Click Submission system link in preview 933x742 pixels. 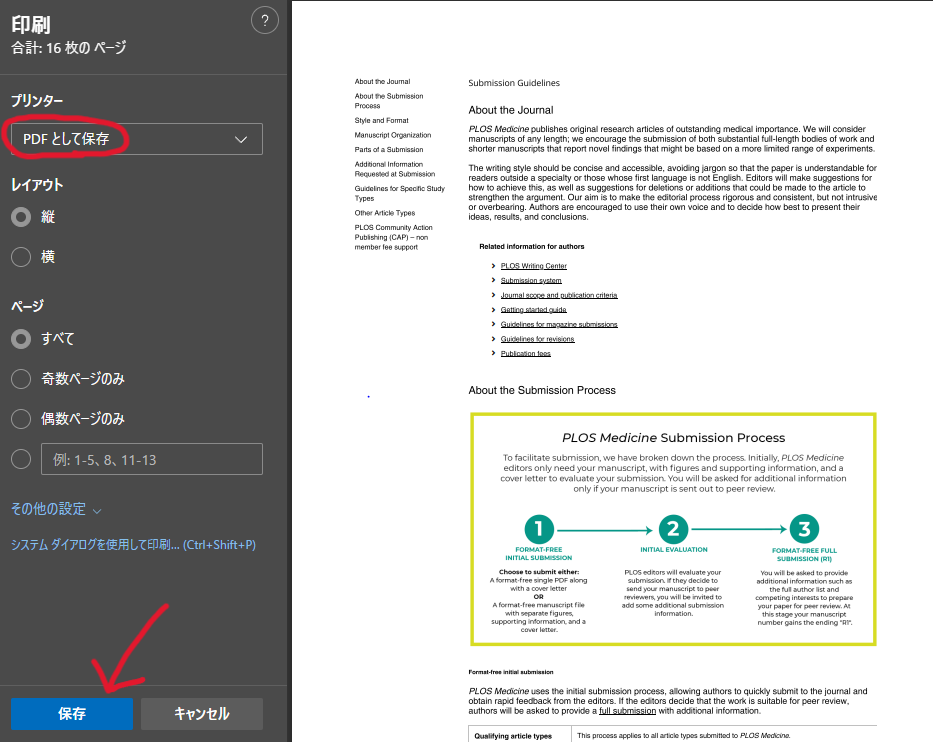[x=531, y=280]
